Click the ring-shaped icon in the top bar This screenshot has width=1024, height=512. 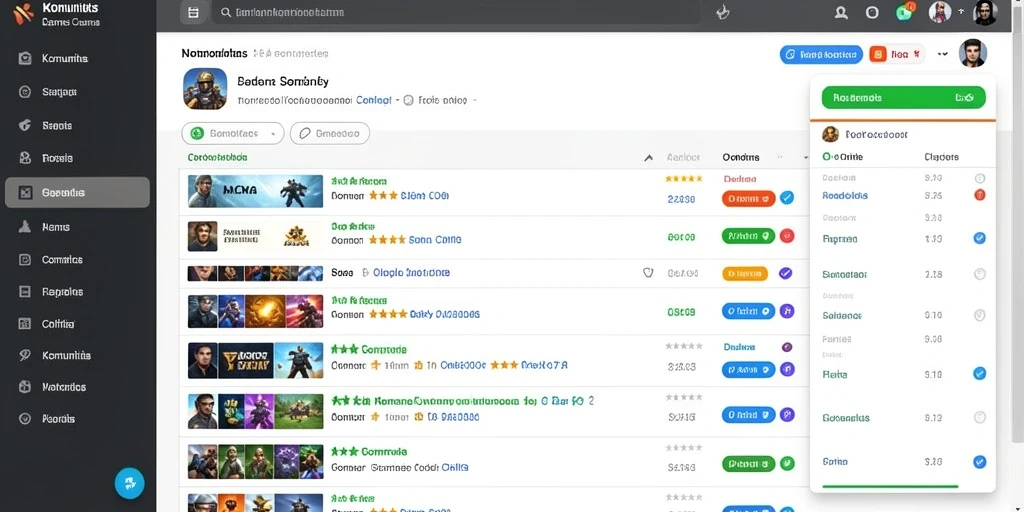[872, 12]
